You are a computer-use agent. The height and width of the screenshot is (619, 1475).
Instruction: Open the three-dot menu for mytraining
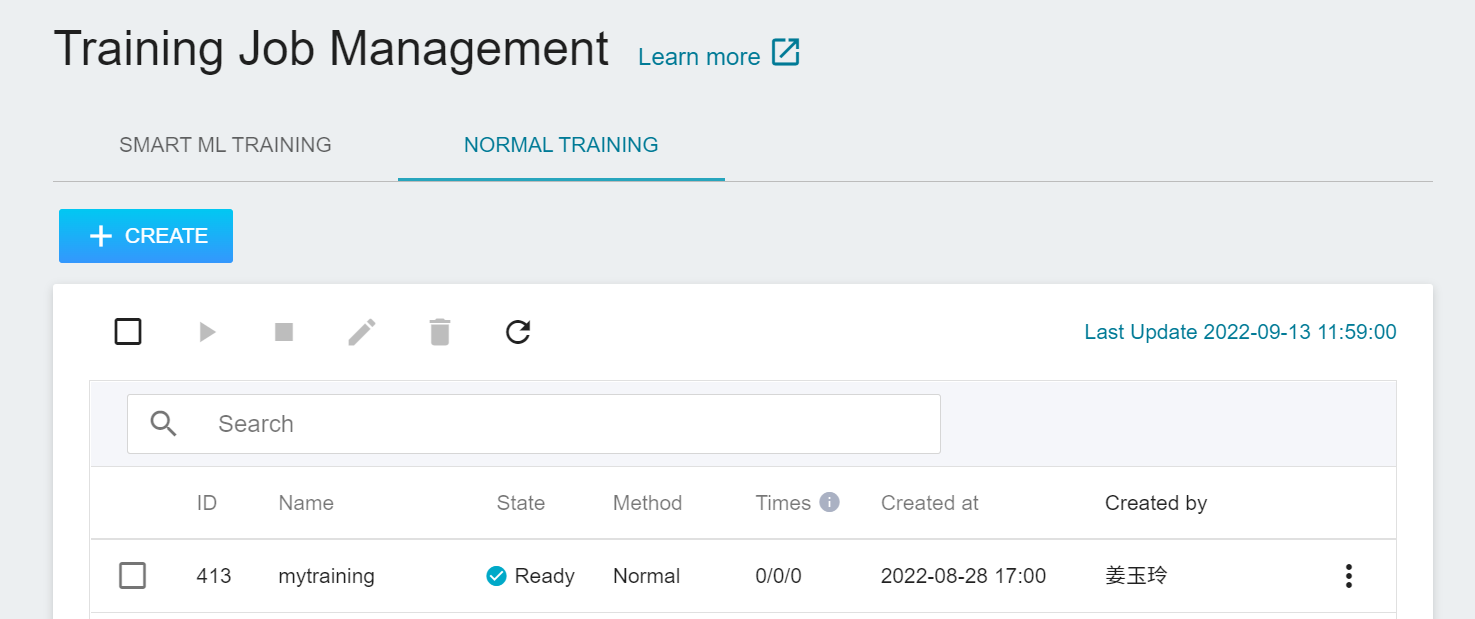pyautogui.click(x=1349, y=576)
